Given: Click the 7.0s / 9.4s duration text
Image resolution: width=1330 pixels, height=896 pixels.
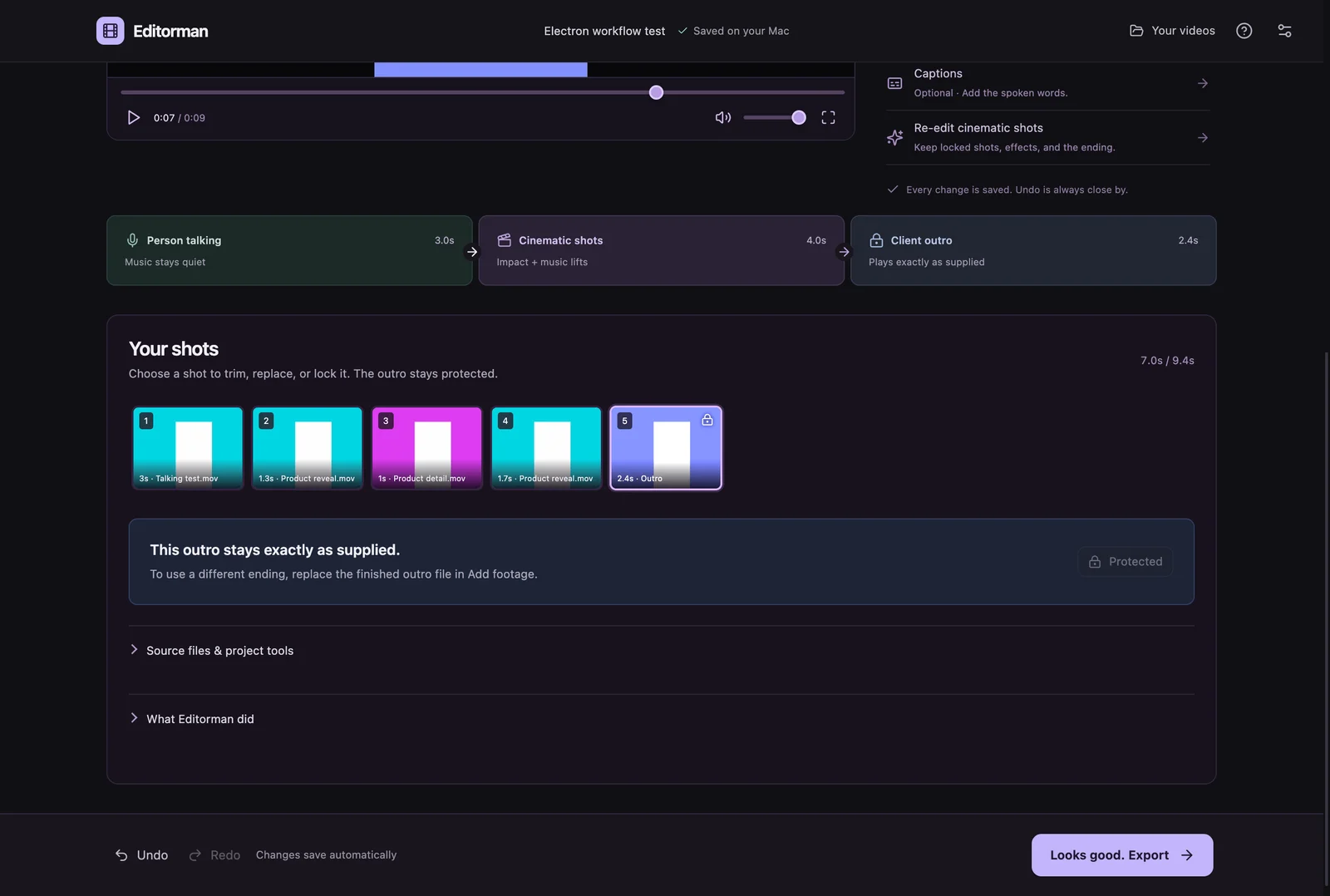Looking at the screenshot, I should [1167, 361].
